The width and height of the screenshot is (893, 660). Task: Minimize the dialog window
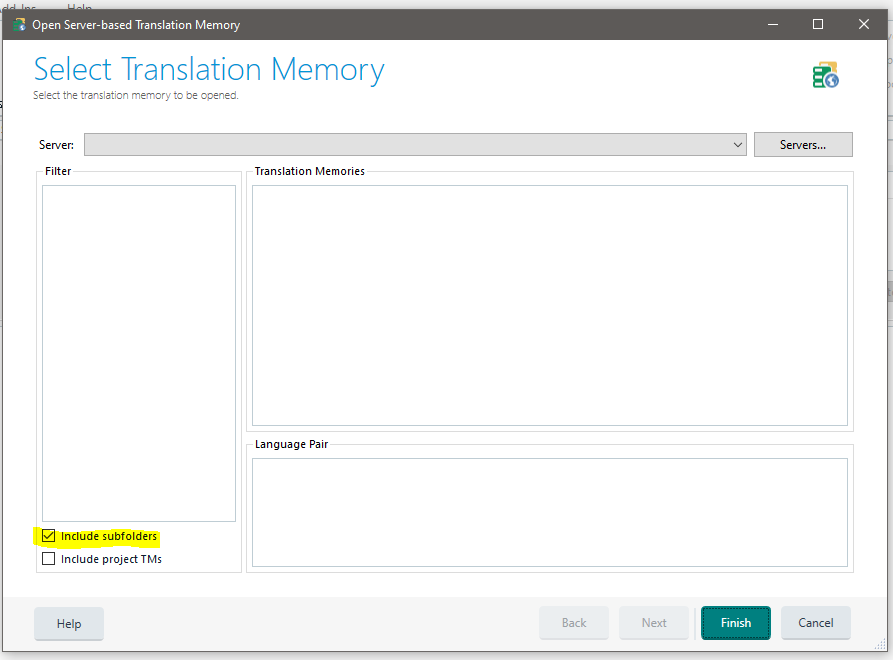pyautogui.click(x=773, y=24)
